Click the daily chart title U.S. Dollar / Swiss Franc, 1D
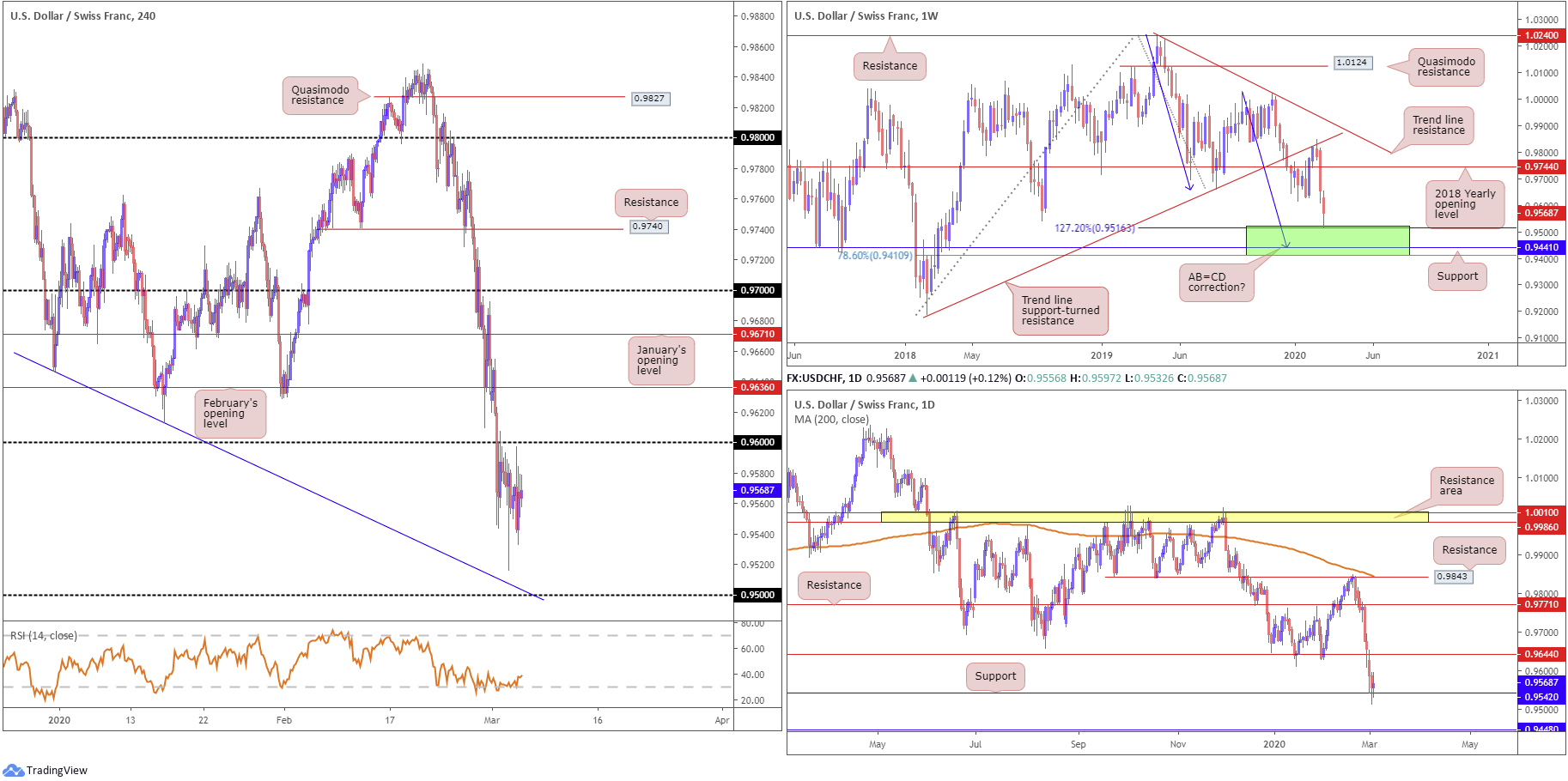 click(865, 404)
